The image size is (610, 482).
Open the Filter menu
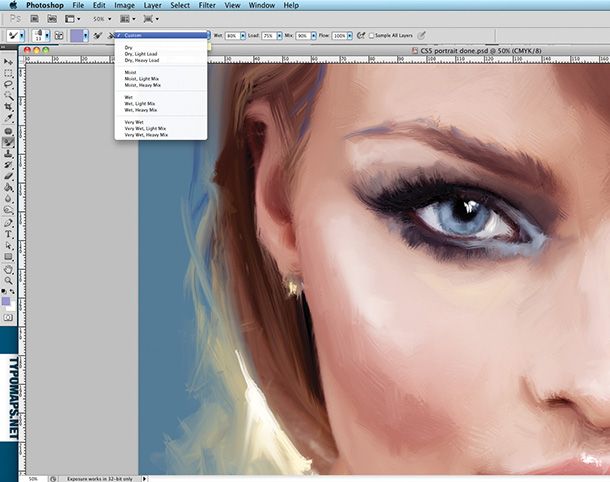[207, 5]
